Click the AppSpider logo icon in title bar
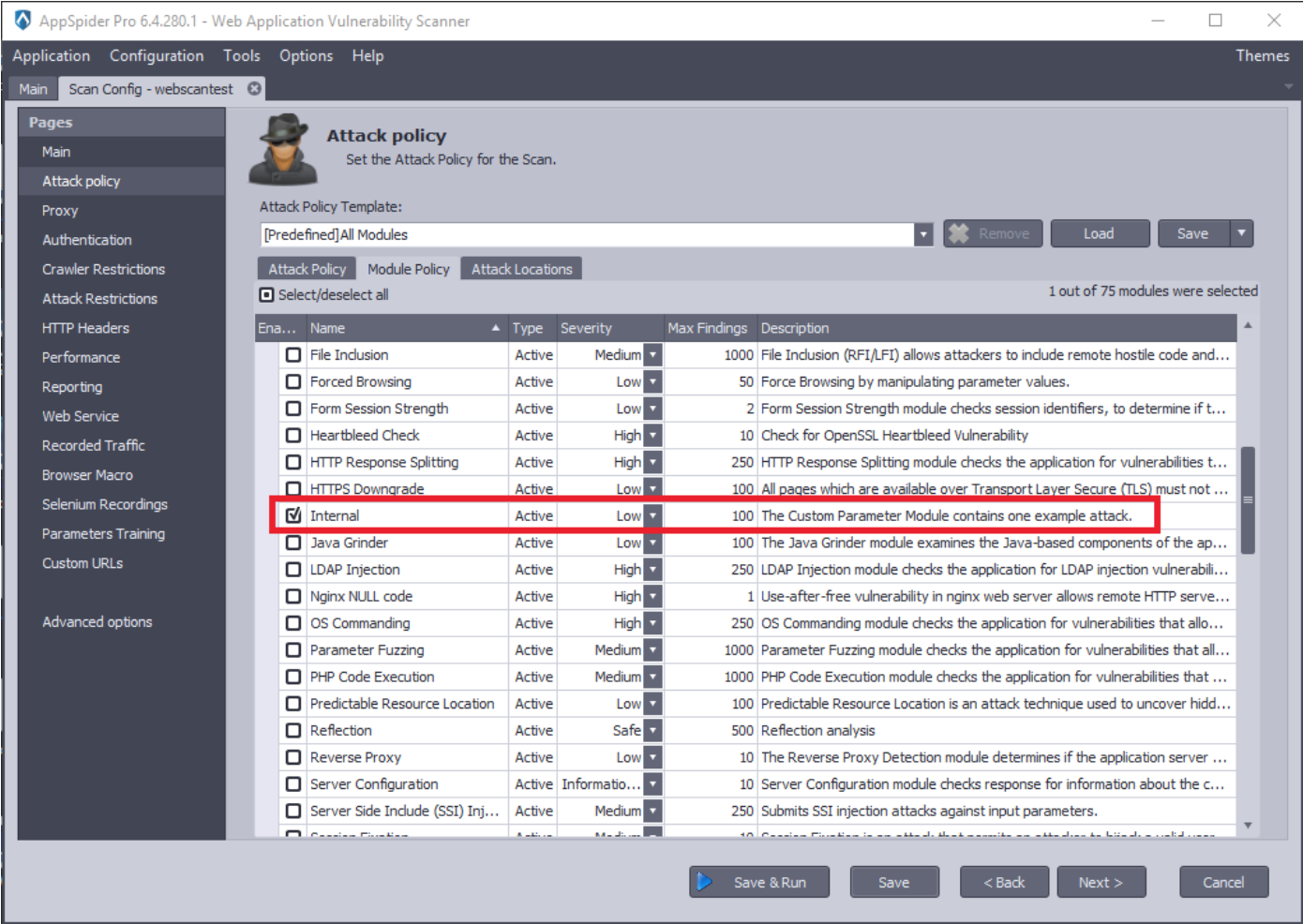This screenshot has height=924, width=1303. [22, 20]
